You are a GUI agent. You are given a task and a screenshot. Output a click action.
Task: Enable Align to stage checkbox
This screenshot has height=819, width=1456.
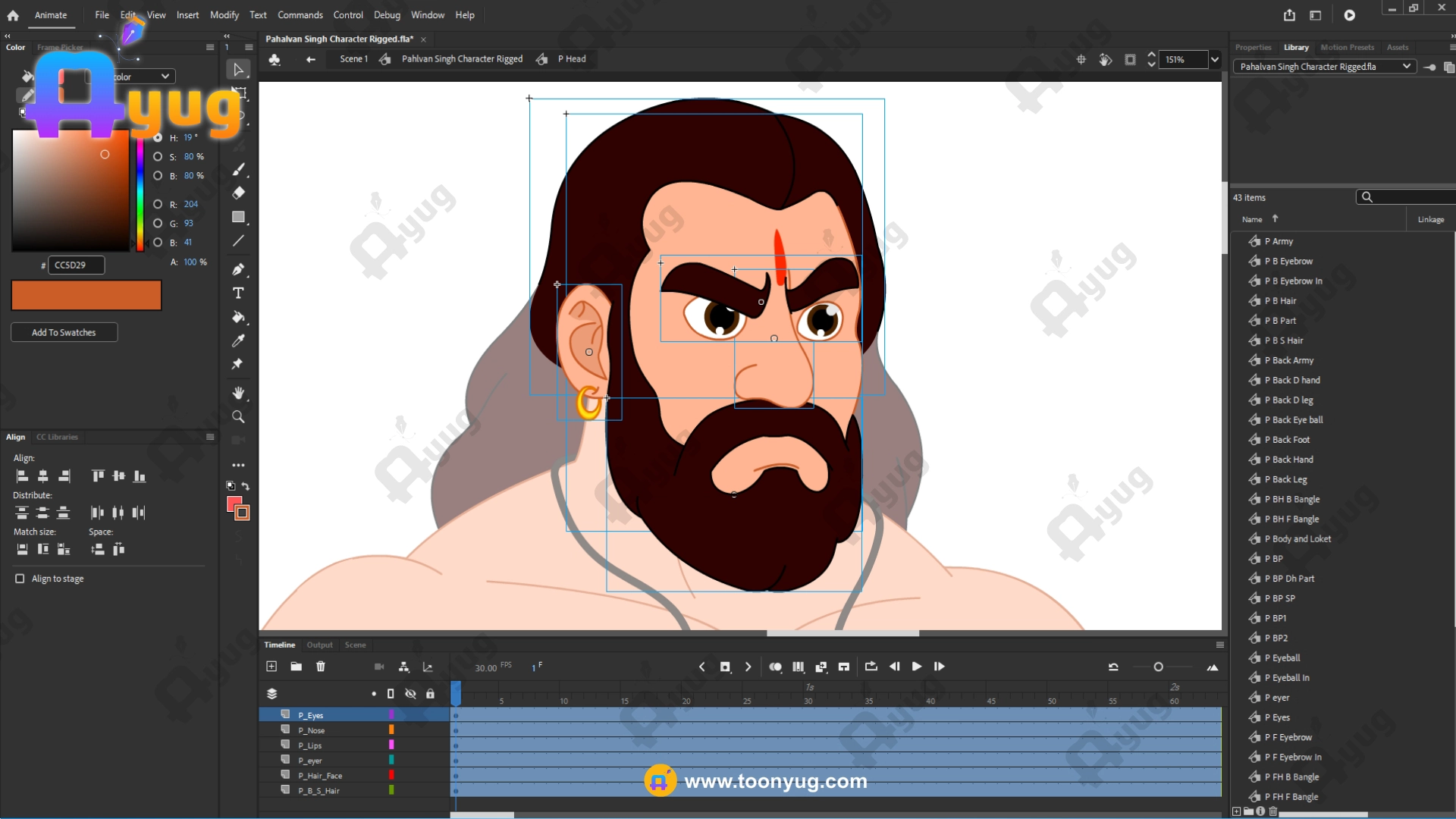[x=20, y=579]
